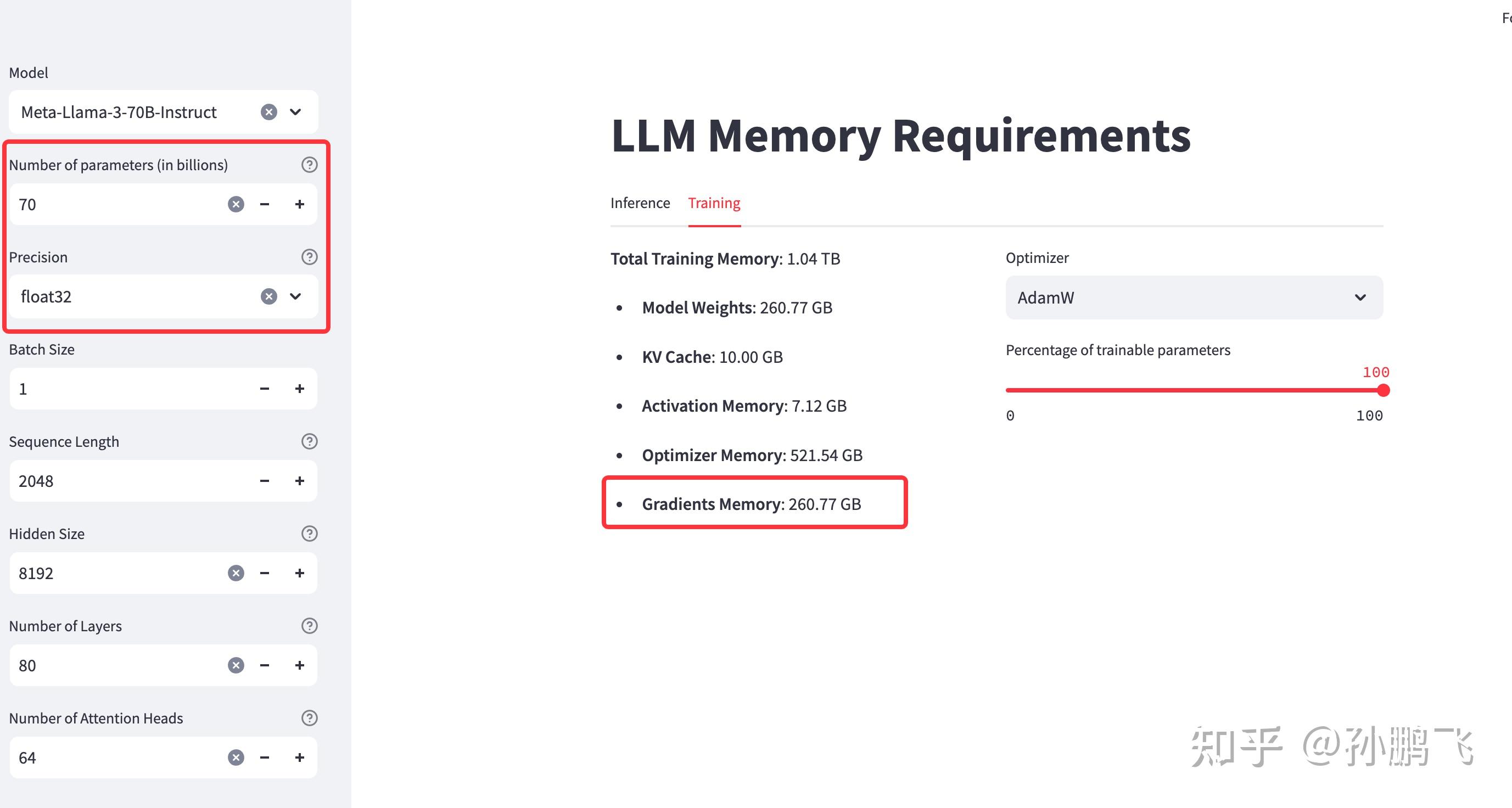Clear the Number of Layers value
Viewport: 1512px width, 808px height.
coord(236,665)
